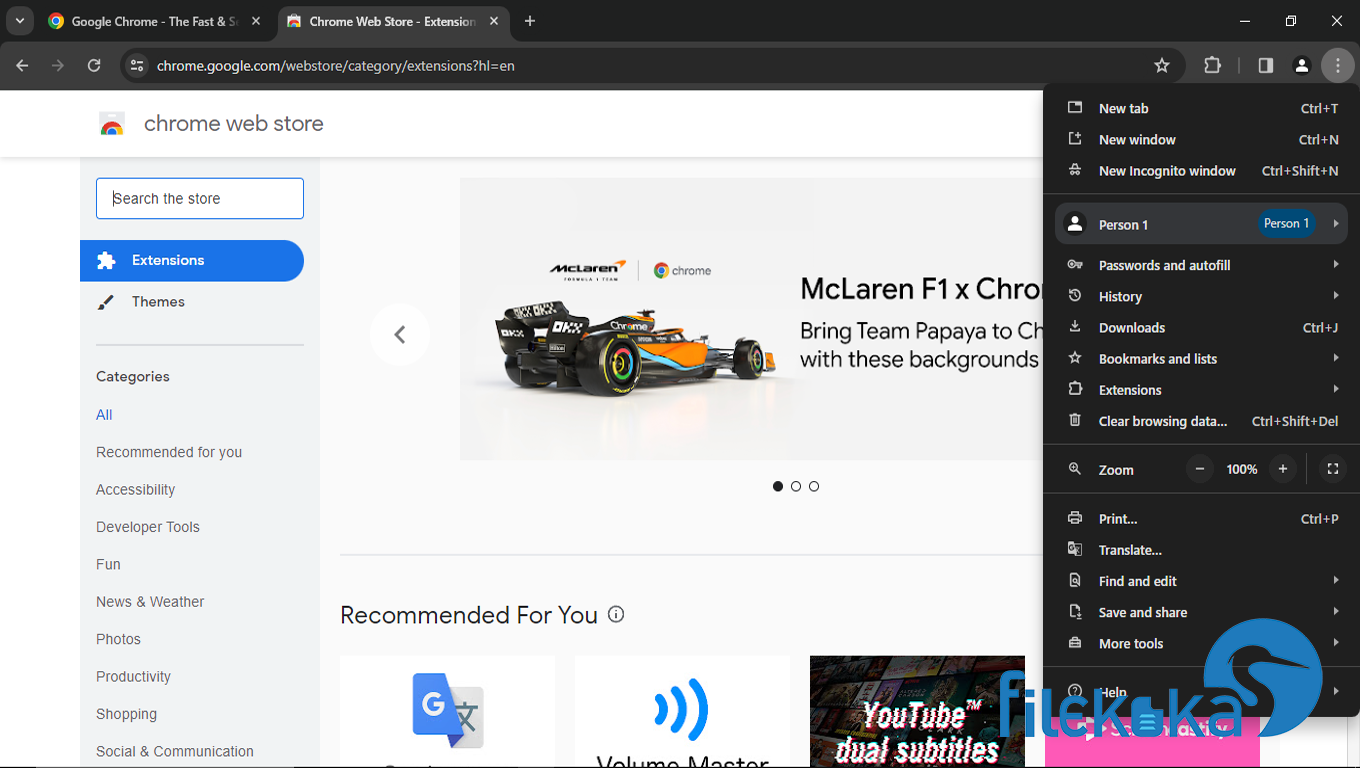Choose New window from the menu
This screenshot has width=1360, height=768.
click(x=1201, y=140)
